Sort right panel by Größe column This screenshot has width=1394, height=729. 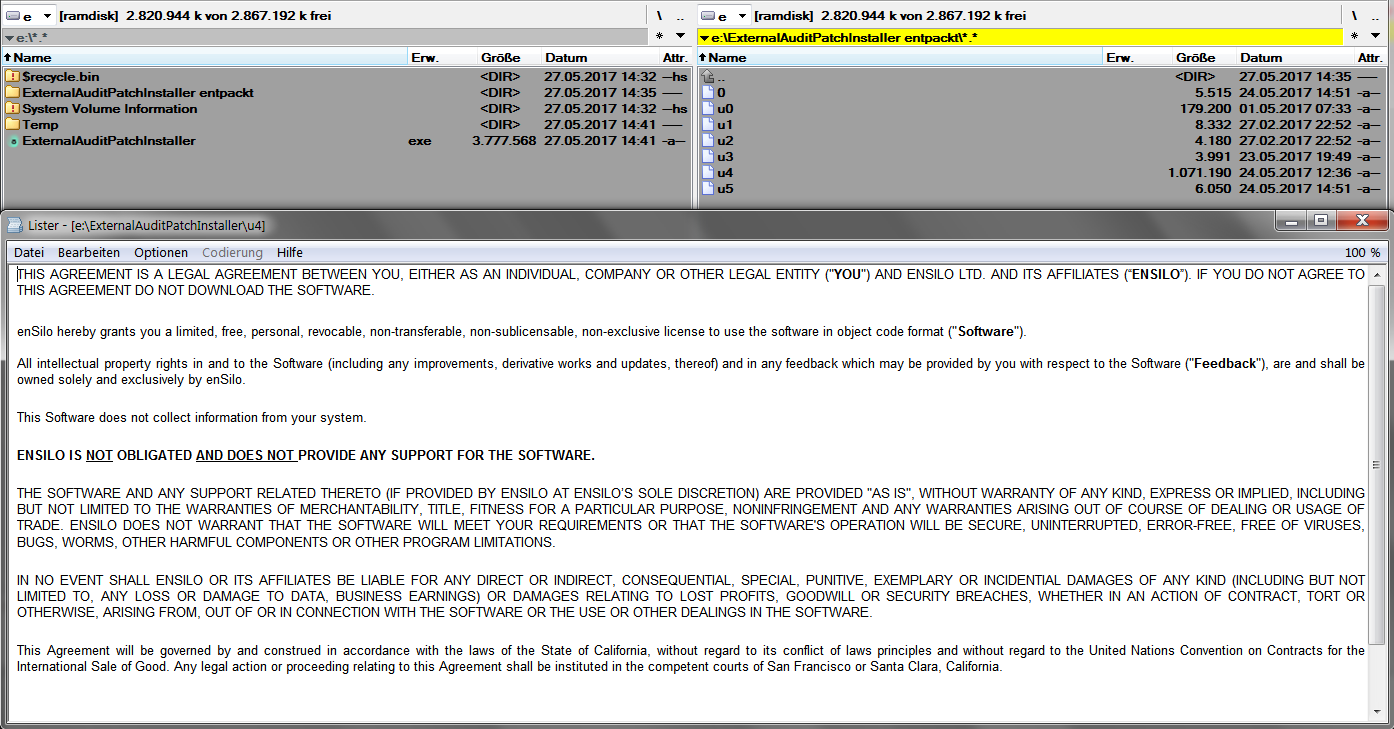click(x=1204, y=58)
